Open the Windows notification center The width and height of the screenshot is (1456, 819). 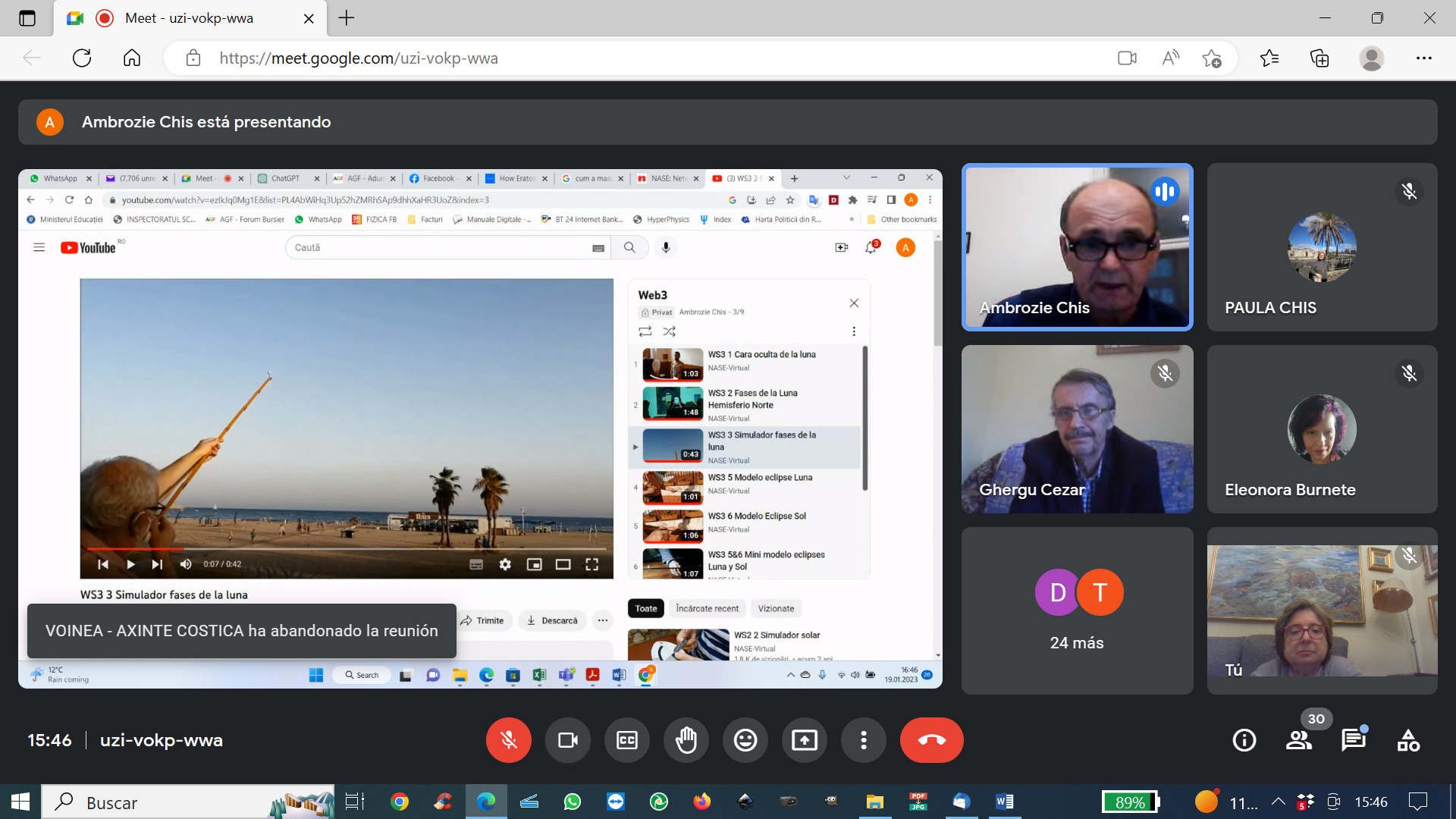tap(1417, 802)
